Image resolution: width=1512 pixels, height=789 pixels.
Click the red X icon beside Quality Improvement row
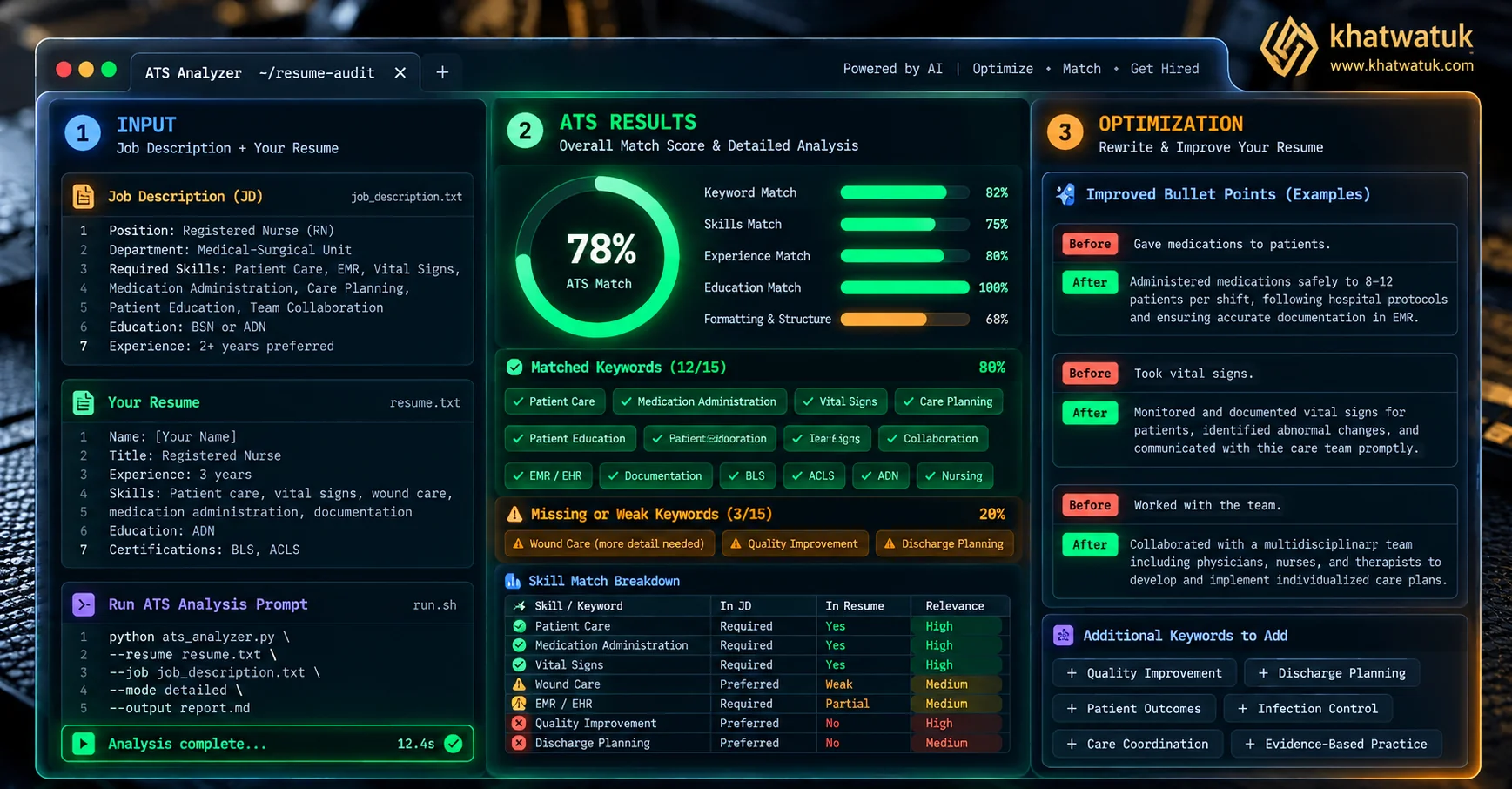[x=519, y=723]
